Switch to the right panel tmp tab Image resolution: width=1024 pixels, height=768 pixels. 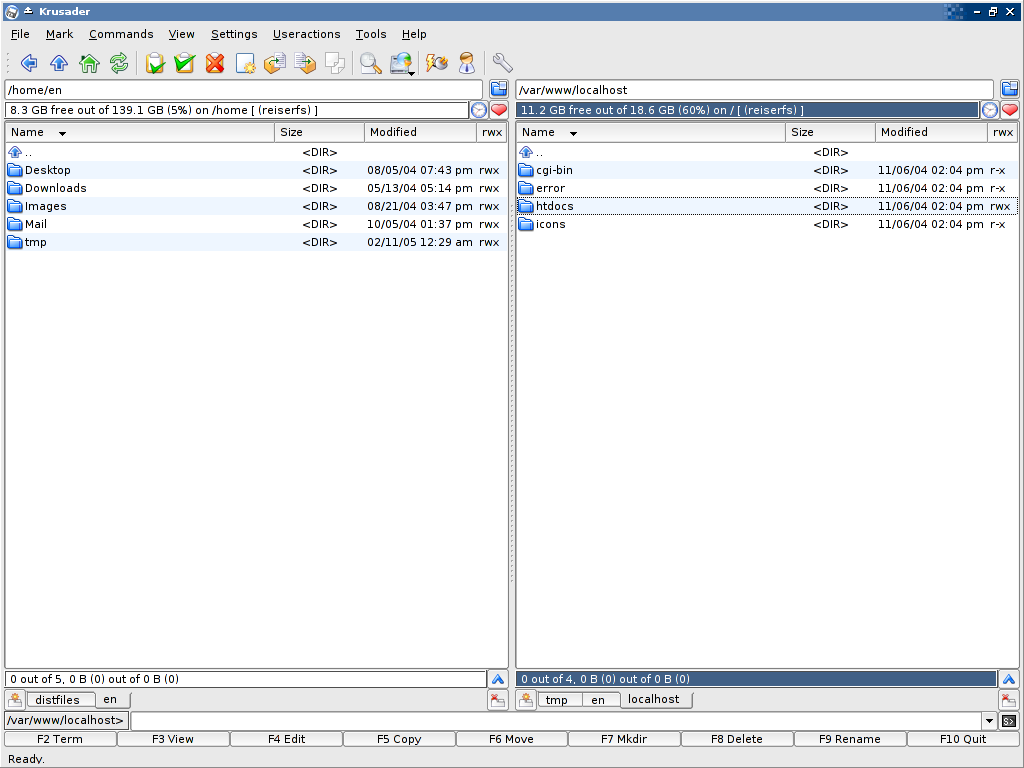pos(559,700)
